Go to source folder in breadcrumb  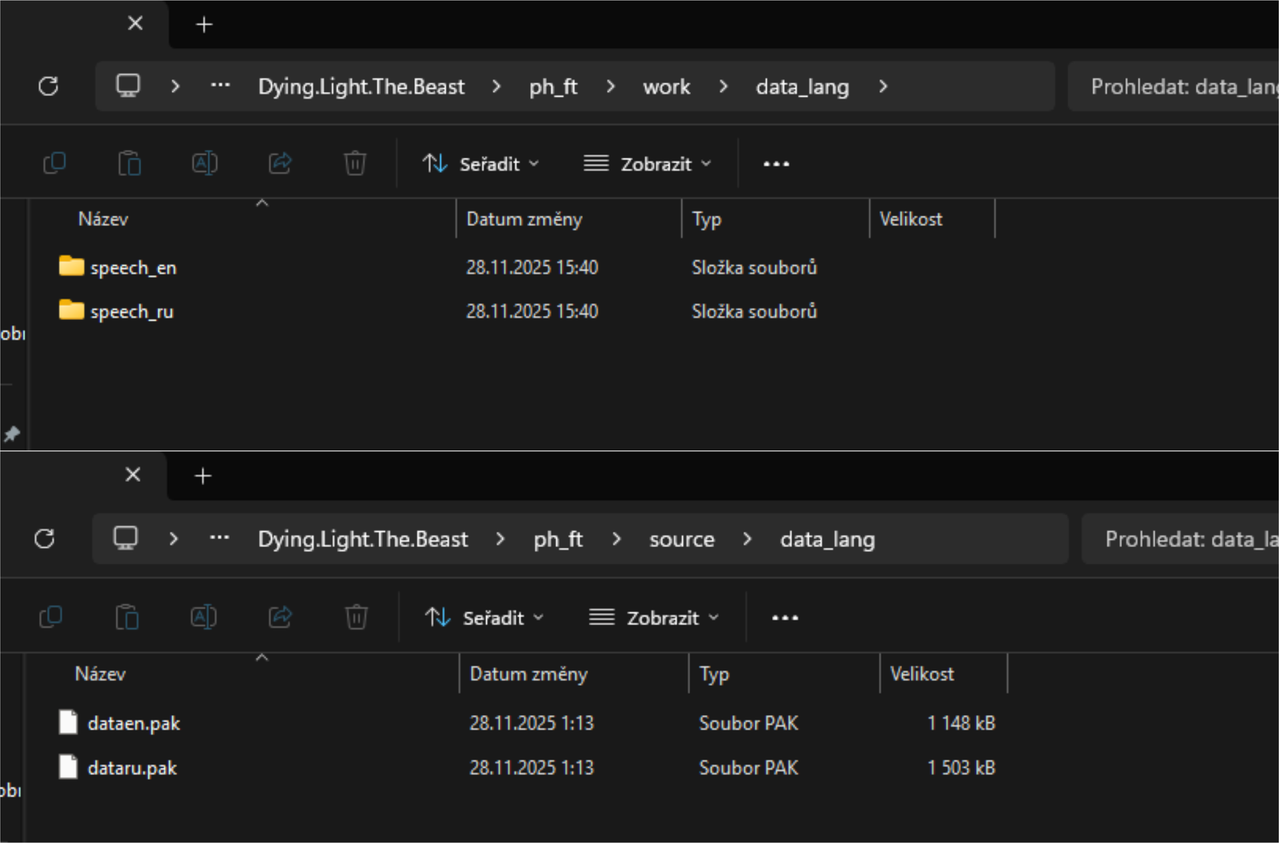(x=682, y=540)
